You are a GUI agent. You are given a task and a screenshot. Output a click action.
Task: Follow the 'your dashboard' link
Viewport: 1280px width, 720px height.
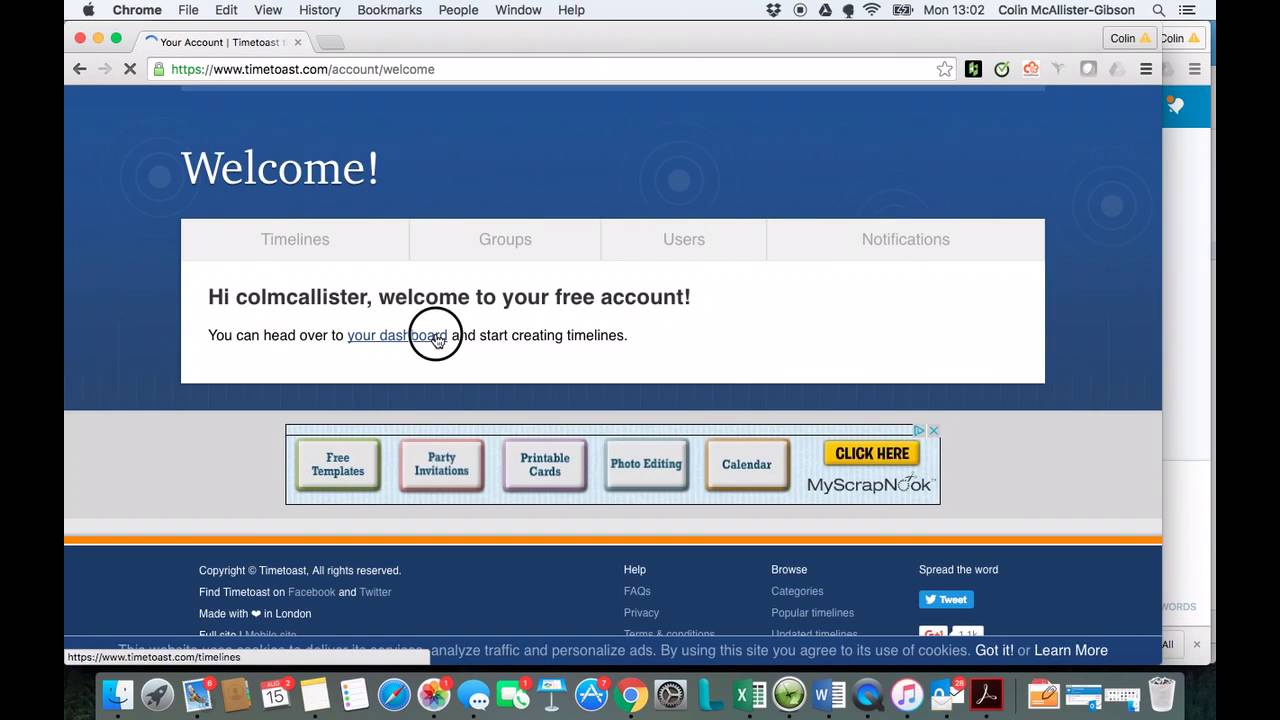pyautogui.click(x=397, y=335)
